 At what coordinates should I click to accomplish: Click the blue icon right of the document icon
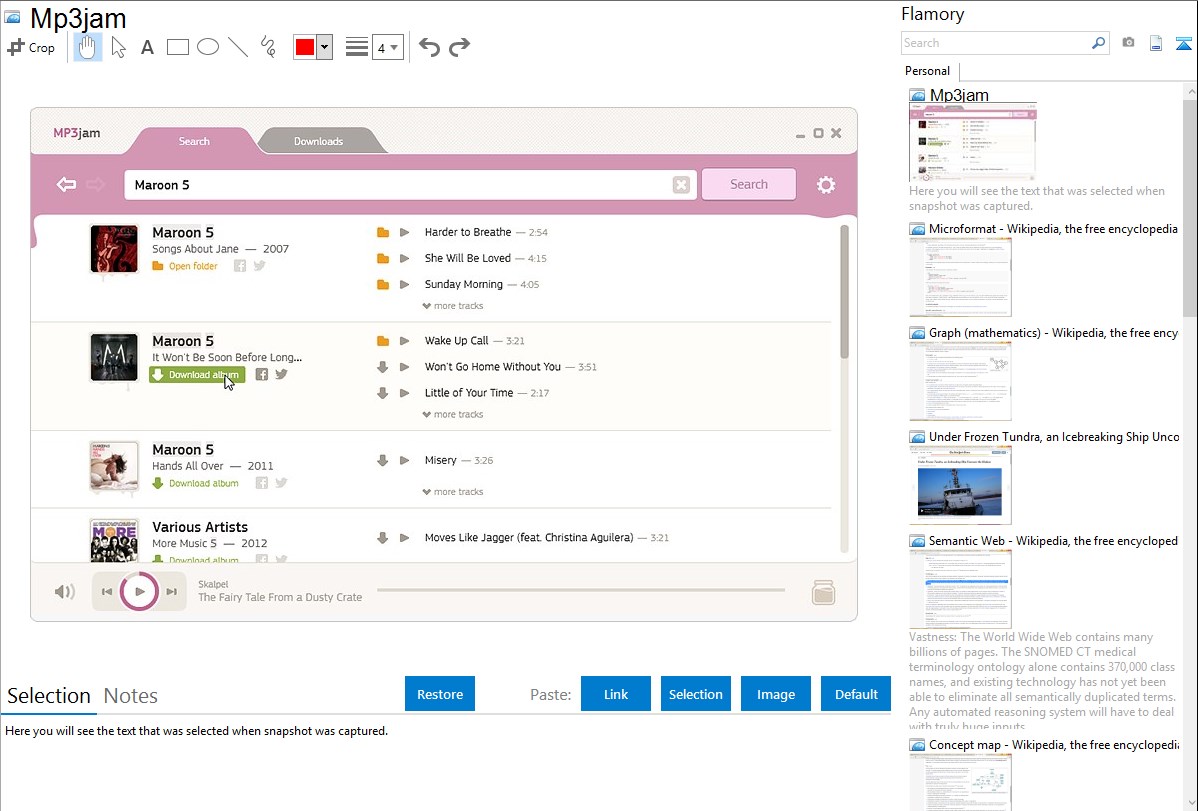1183,43
